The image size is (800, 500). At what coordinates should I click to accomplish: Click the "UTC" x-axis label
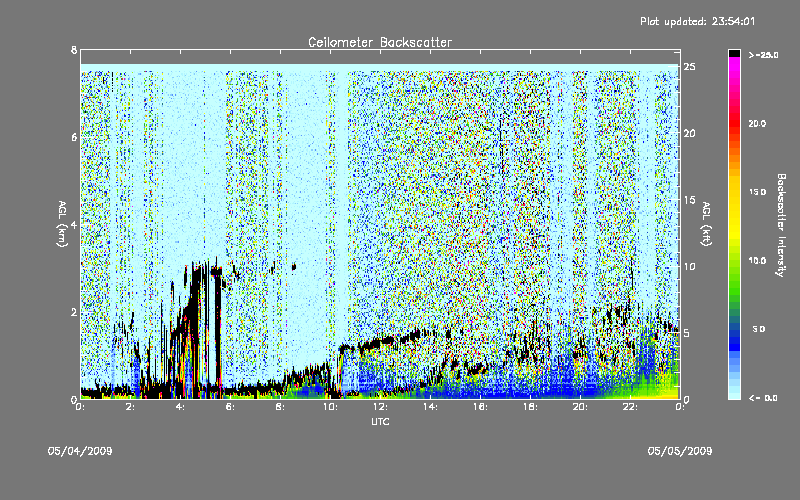[x=380, y=421]
